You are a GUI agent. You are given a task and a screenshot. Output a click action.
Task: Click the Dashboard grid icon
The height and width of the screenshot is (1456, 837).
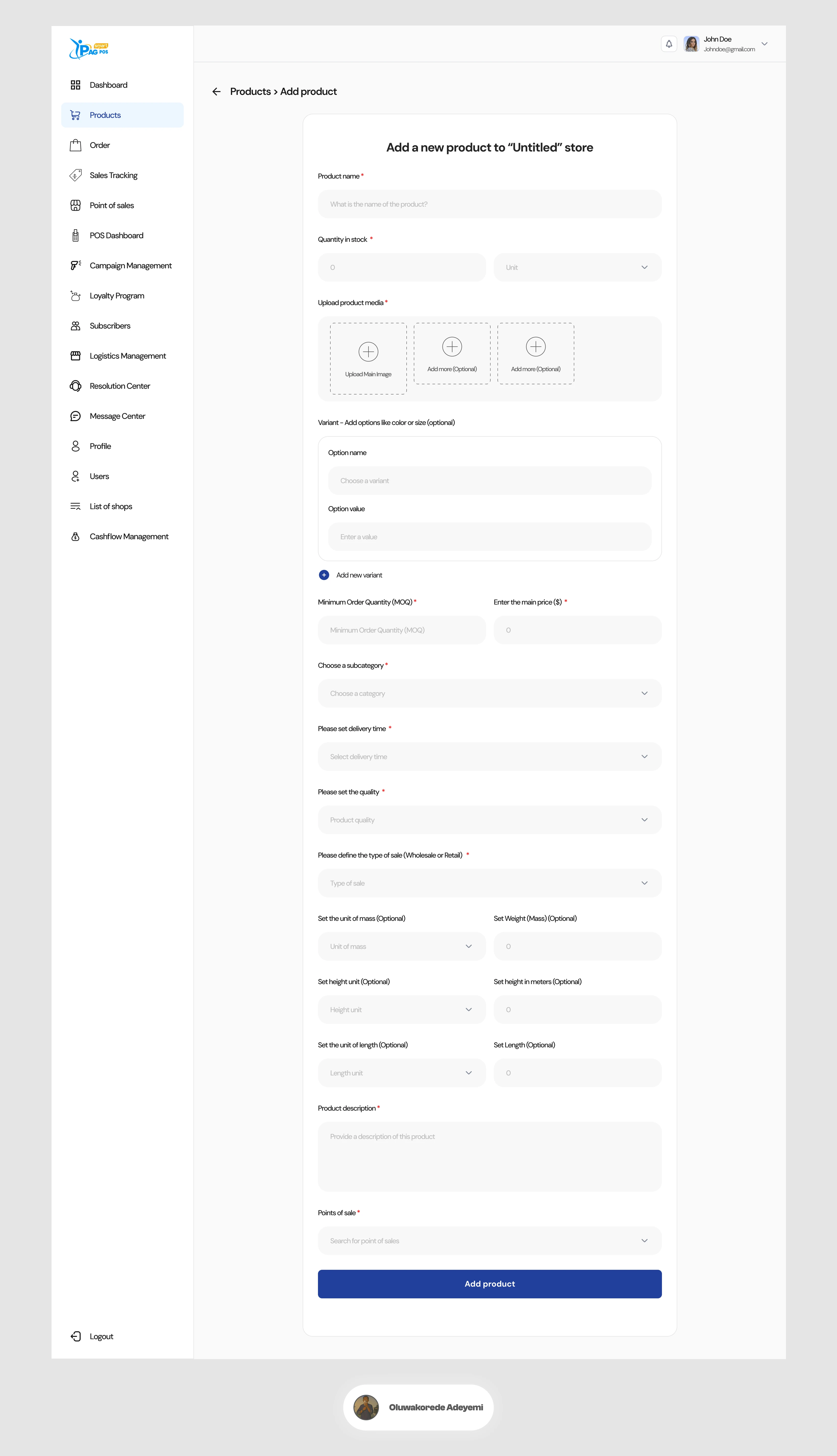75,85
